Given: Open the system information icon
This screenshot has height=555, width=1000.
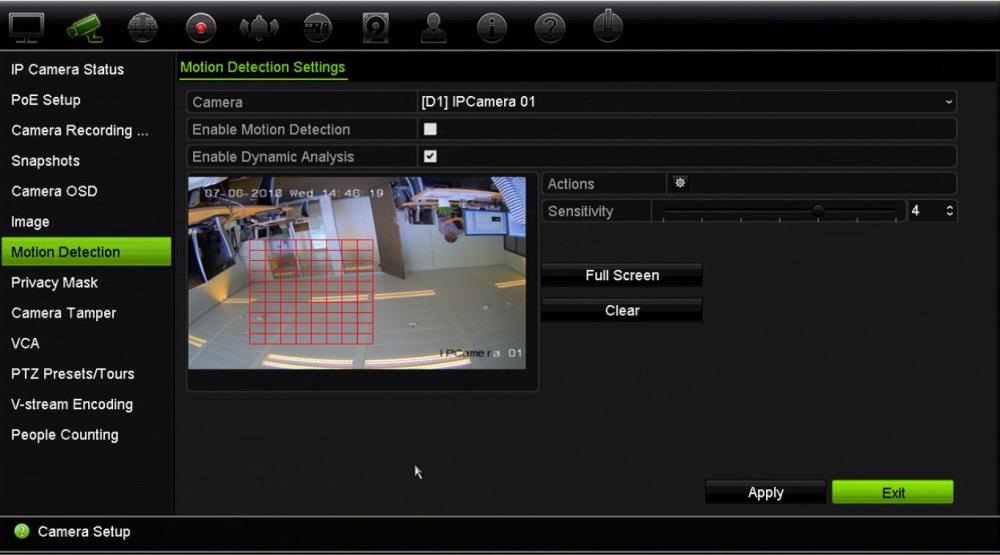Looking at the screenshot, I should click(x=492, y=28).
